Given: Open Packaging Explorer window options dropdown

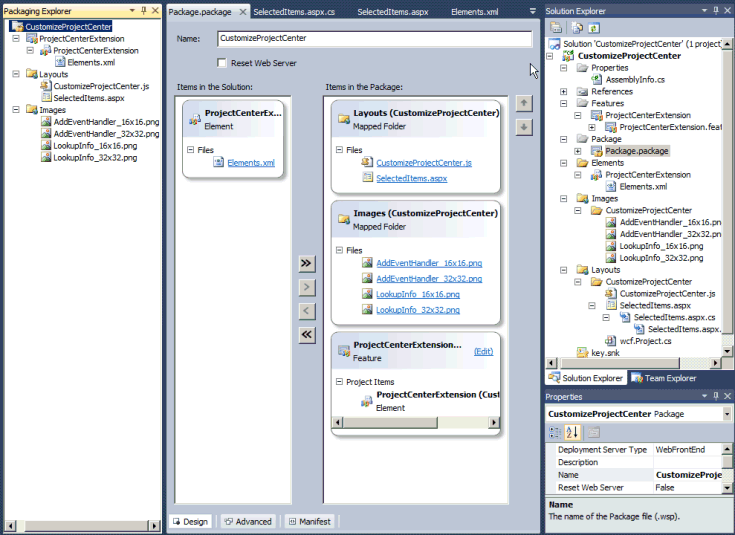Looking at the screenshot, I should tap(132, 10).
